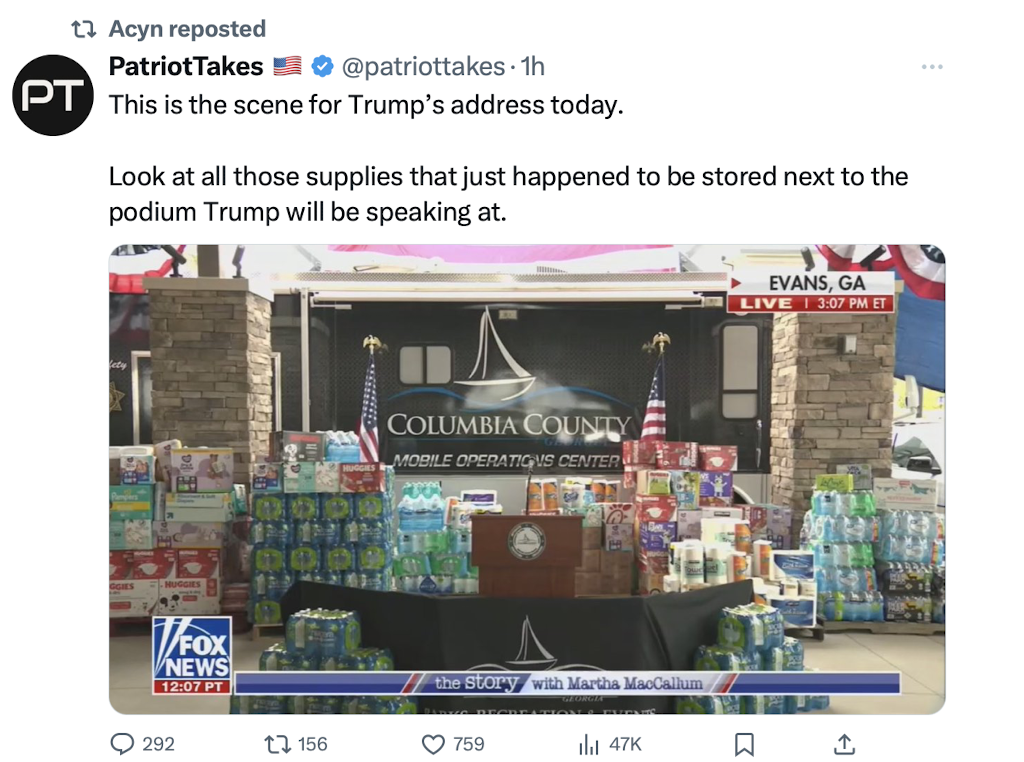Click the blue verified badge
The width and height of the screenshot is (1024, 762).
tap(321, 67)
